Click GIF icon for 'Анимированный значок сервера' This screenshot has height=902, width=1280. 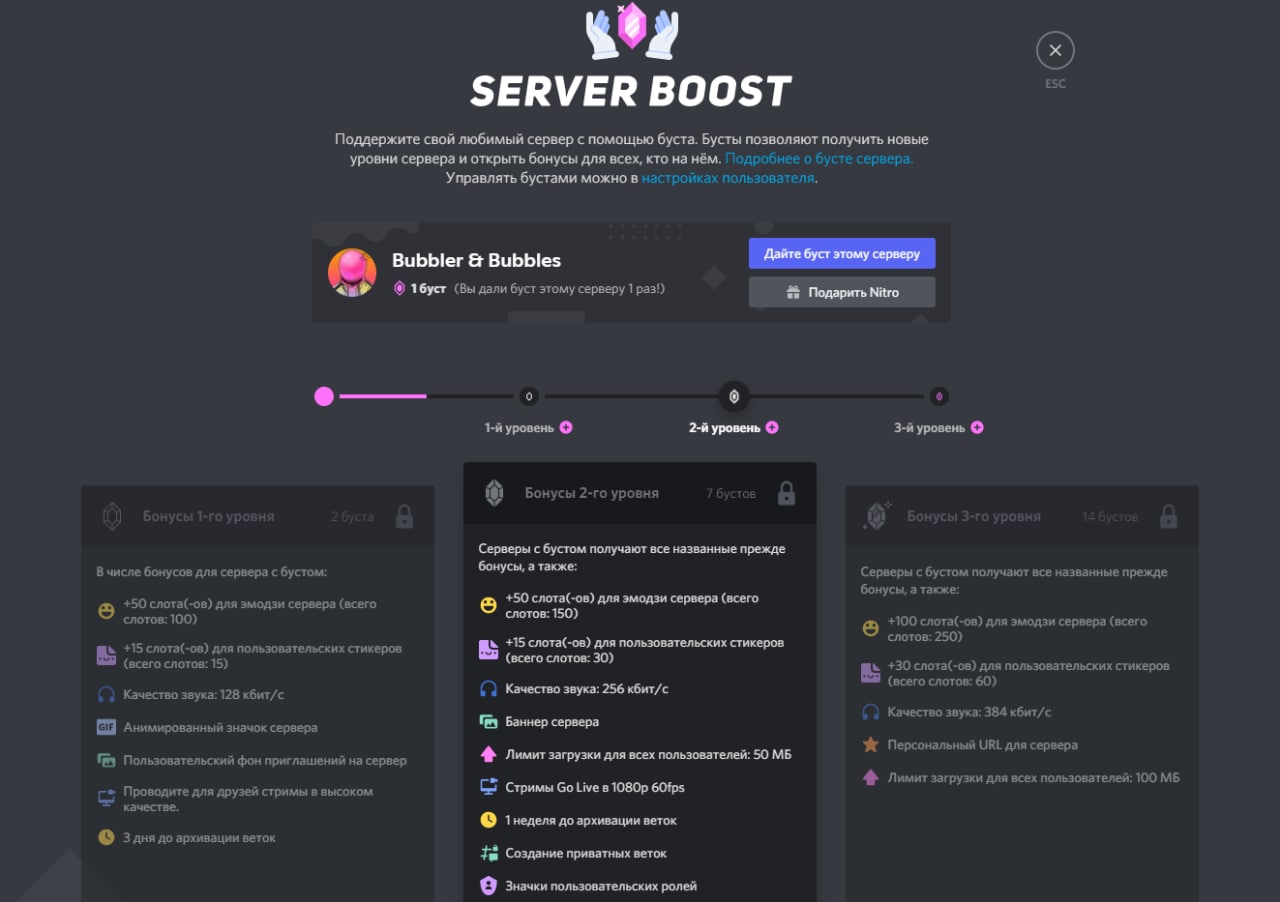[x=106, y=727]
